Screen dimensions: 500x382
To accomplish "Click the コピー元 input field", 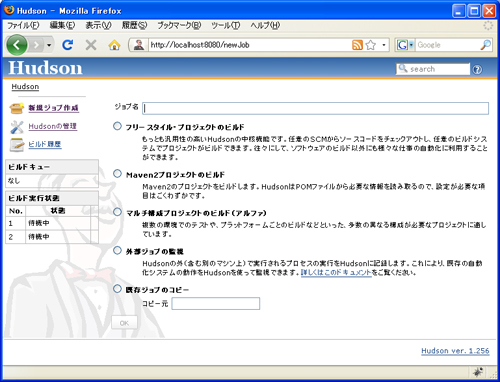I will [216, 303].
